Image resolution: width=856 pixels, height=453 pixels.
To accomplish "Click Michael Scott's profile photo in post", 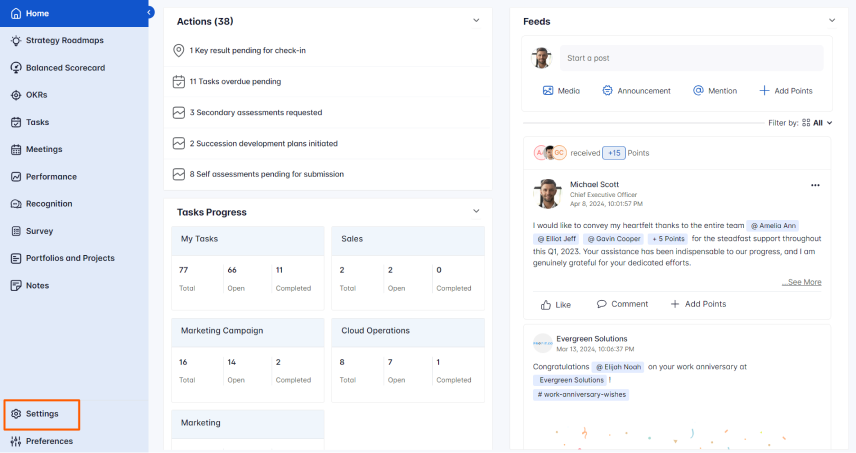I will point(547,194).
